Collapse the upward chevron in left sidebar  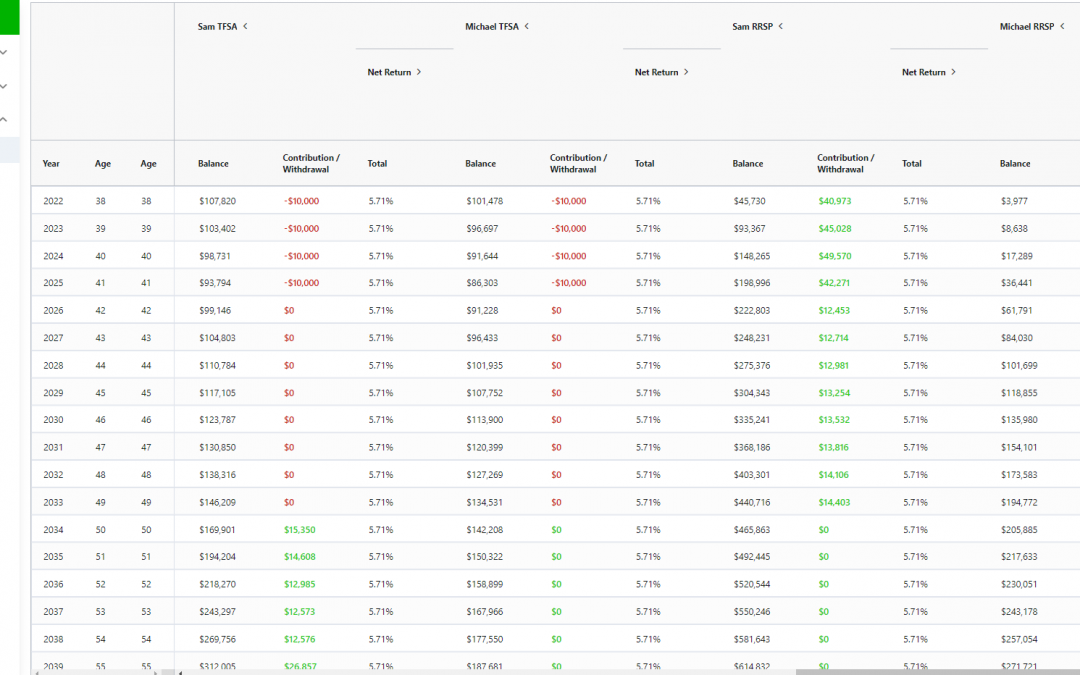(x=4, y=119)
